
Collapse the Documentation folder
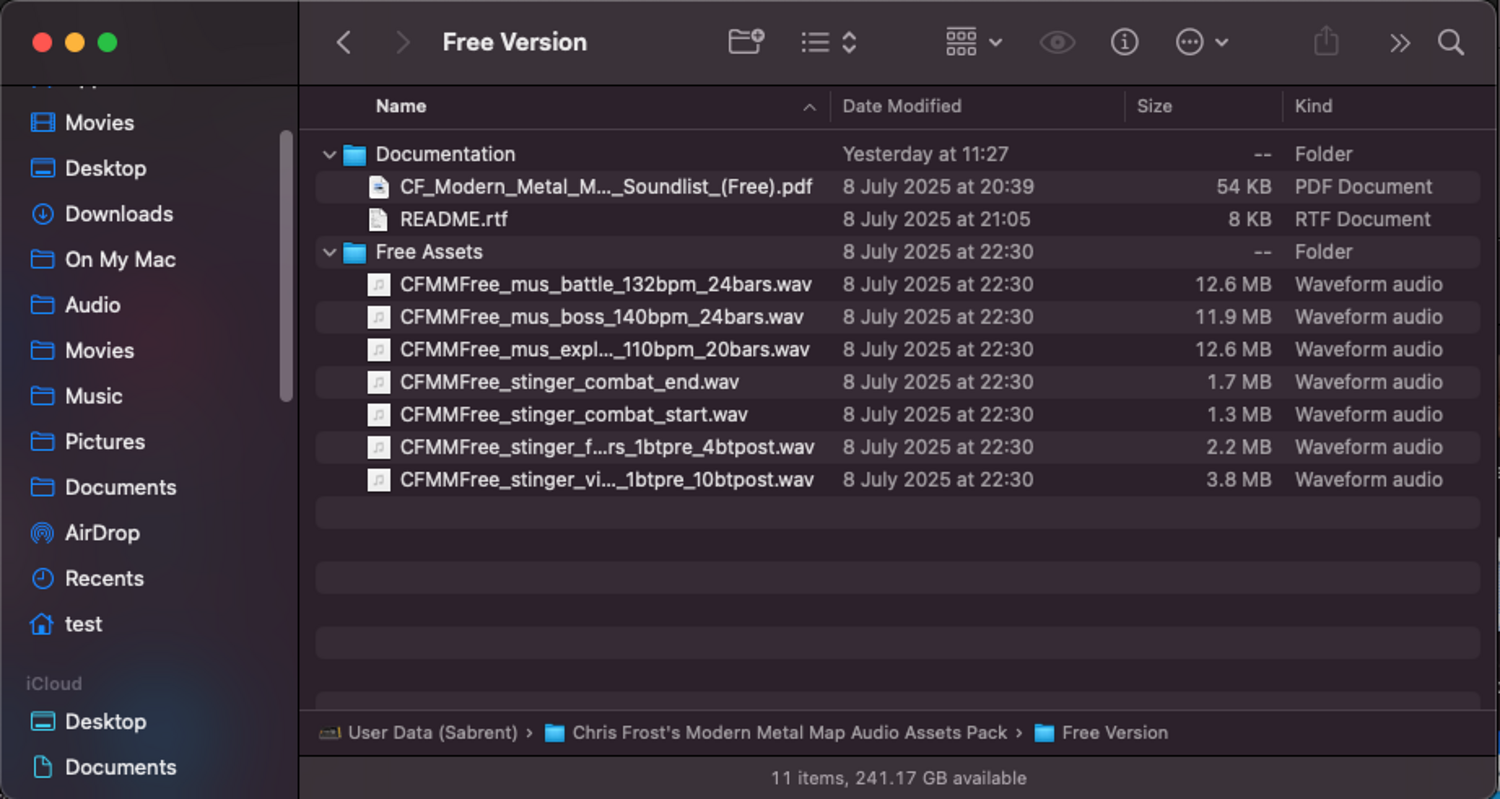click(x=329, y=155)
